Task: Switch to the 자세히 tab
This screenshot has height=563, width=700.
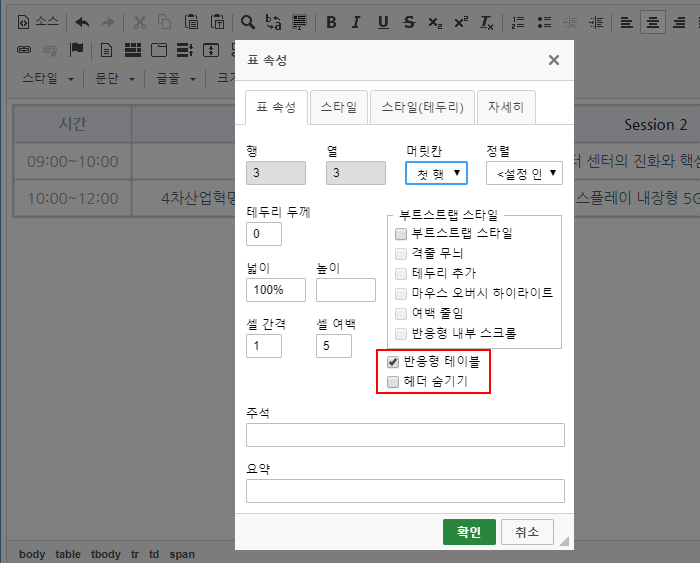Action: tap(506, 107)
